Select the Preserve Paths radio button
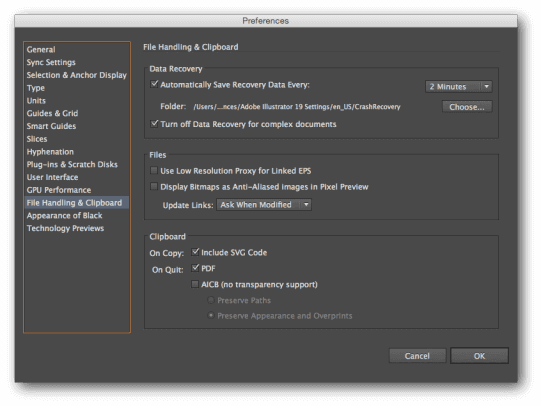This screenshot has height=406, width=541. click(210, 300)
